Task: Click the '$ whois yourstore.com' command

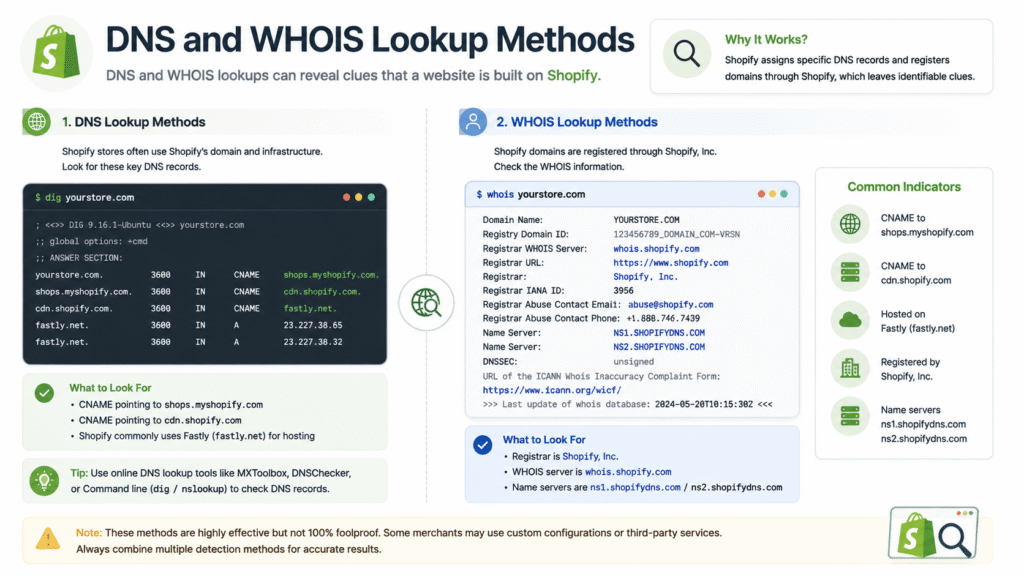Action: (530, 194)
